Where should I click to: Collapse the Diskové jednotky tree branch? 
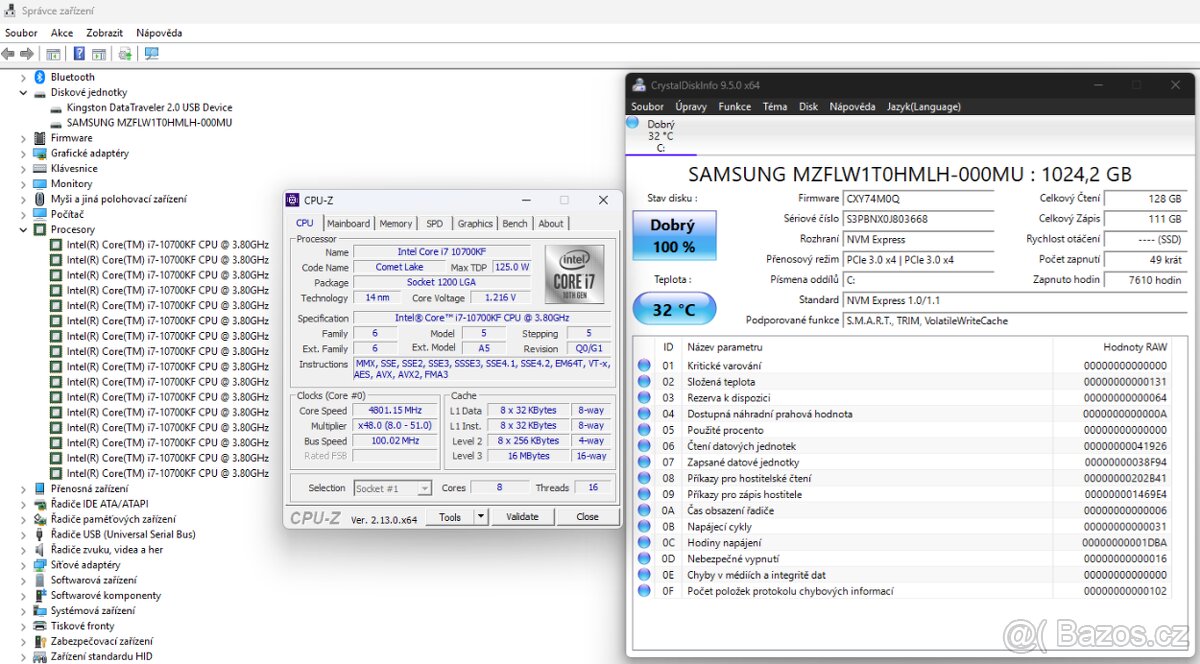click(22, 91)
